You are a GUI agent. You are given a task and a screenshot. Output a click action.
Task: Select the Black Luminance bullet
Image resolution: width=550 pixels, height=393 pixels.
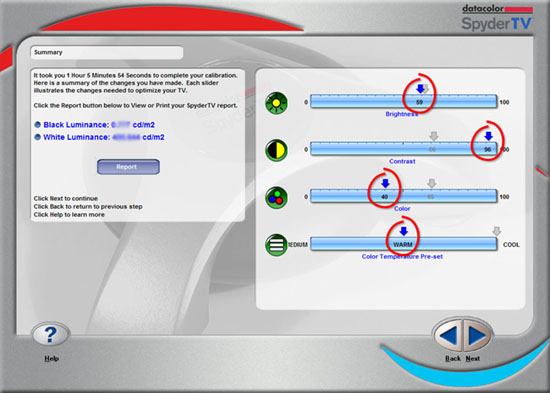38,125
